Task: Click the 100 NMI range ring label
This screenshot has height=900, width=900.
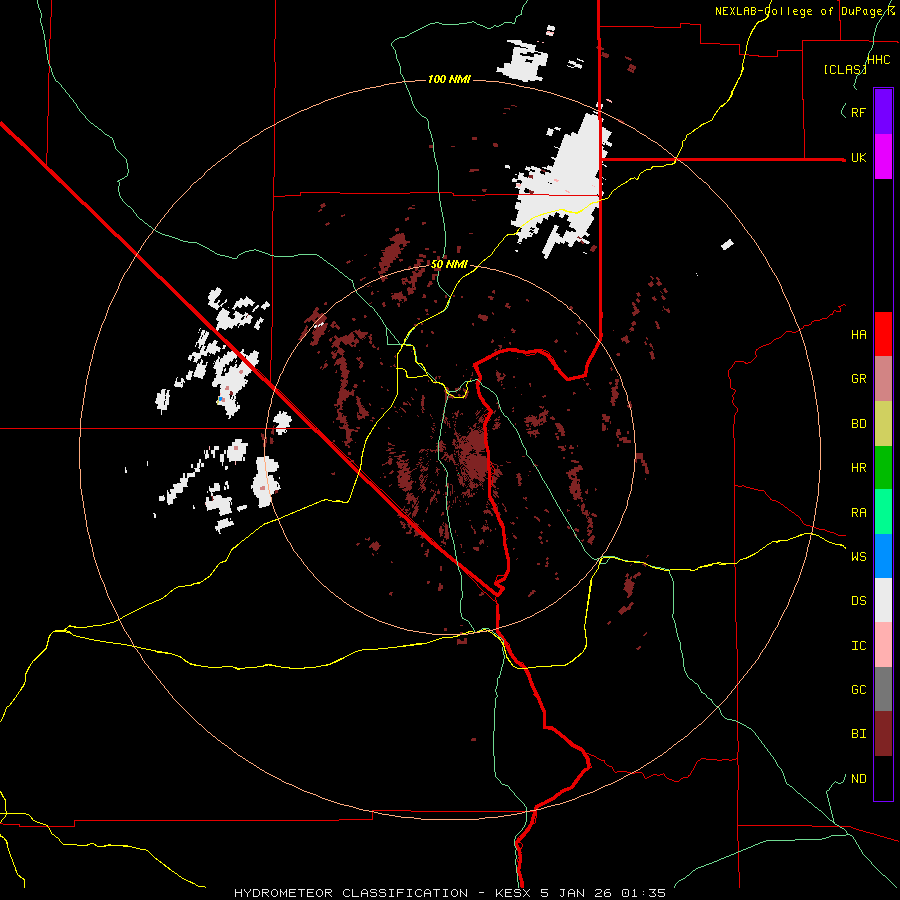Action: tap(449, 79)
